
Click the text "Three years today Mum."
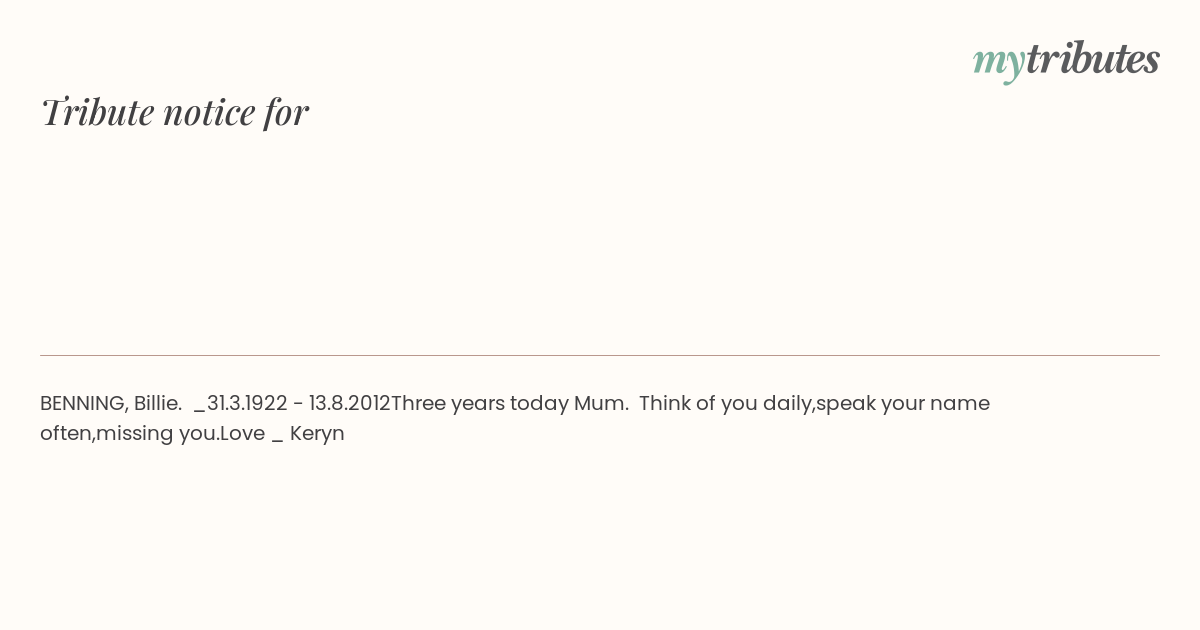click(x=510, y=403)
